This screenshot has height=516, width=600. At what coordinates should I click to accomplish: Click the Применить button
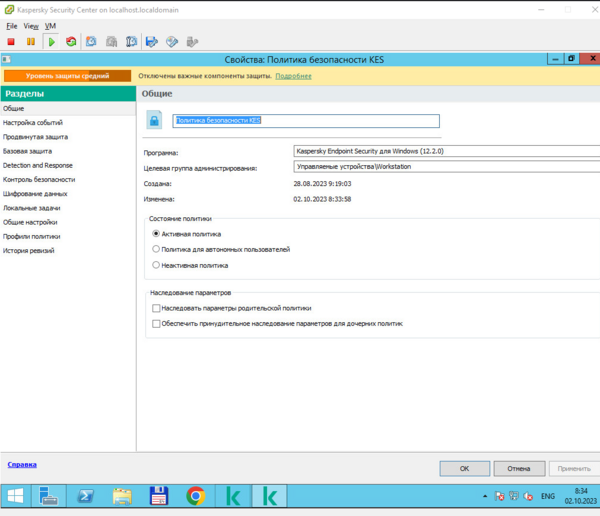pyautogui.click(x=574, y=469)
